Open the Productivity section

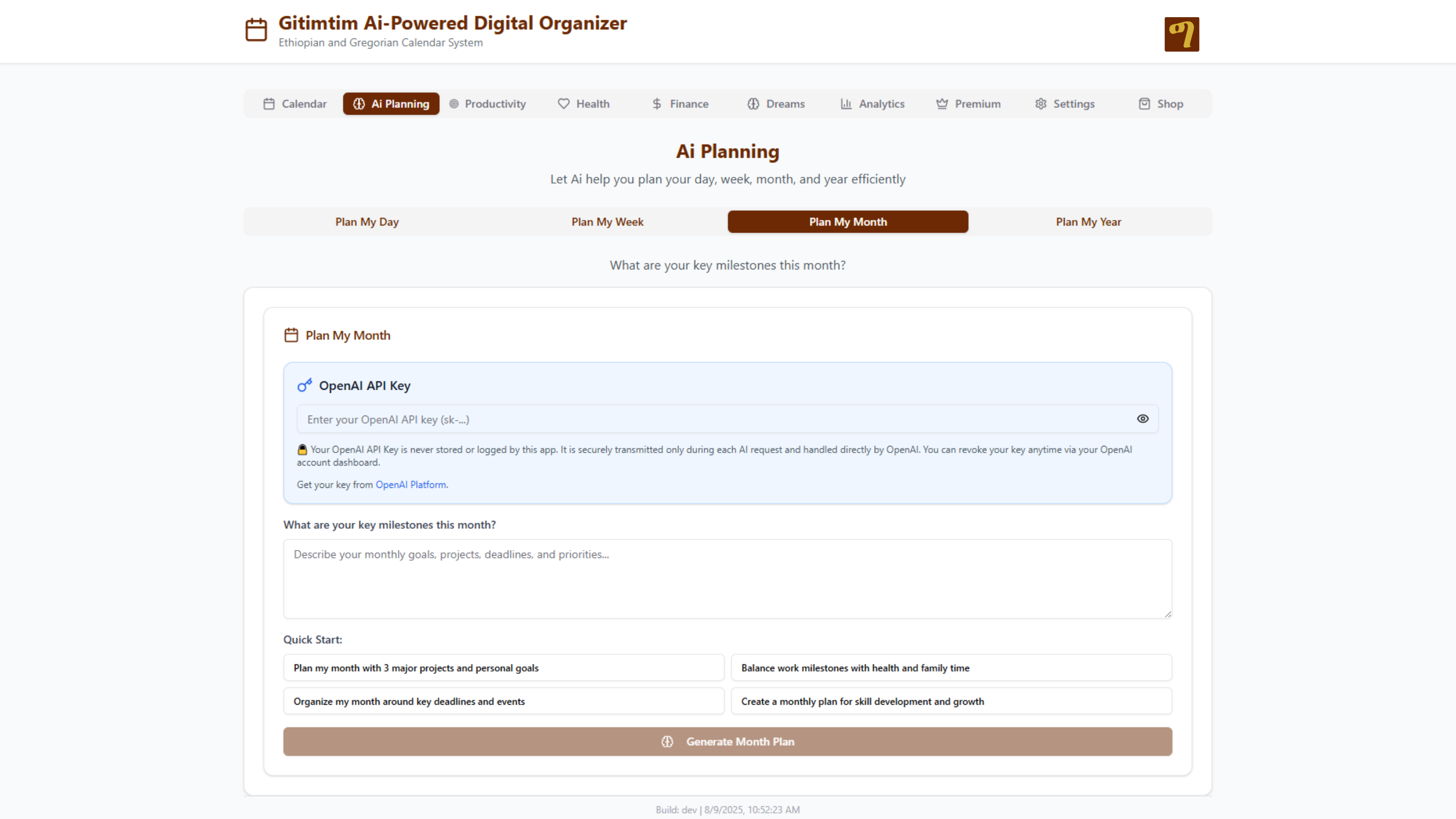(488, 104)
